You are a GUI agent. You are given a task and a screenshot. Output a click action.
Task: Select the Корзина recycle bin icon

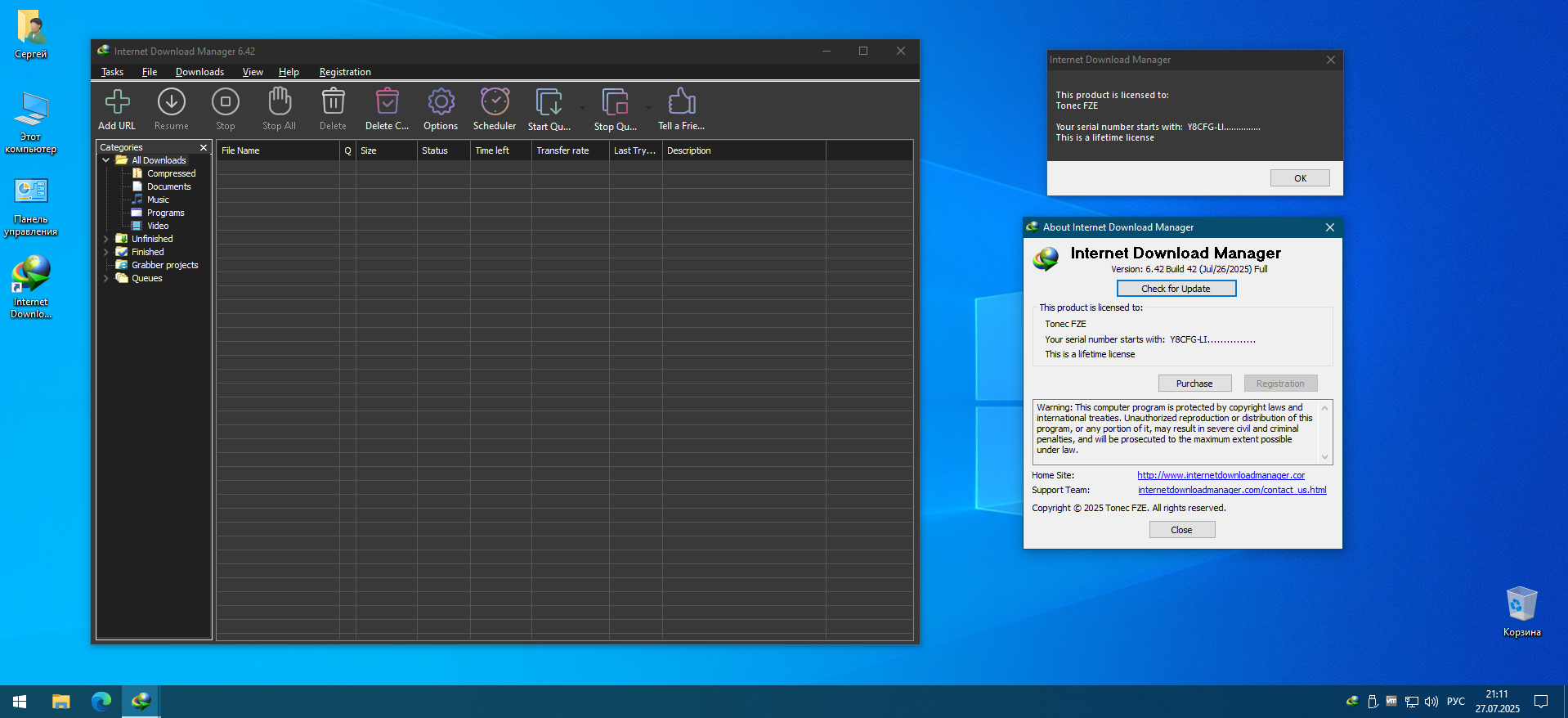[x=1521, y=612]
